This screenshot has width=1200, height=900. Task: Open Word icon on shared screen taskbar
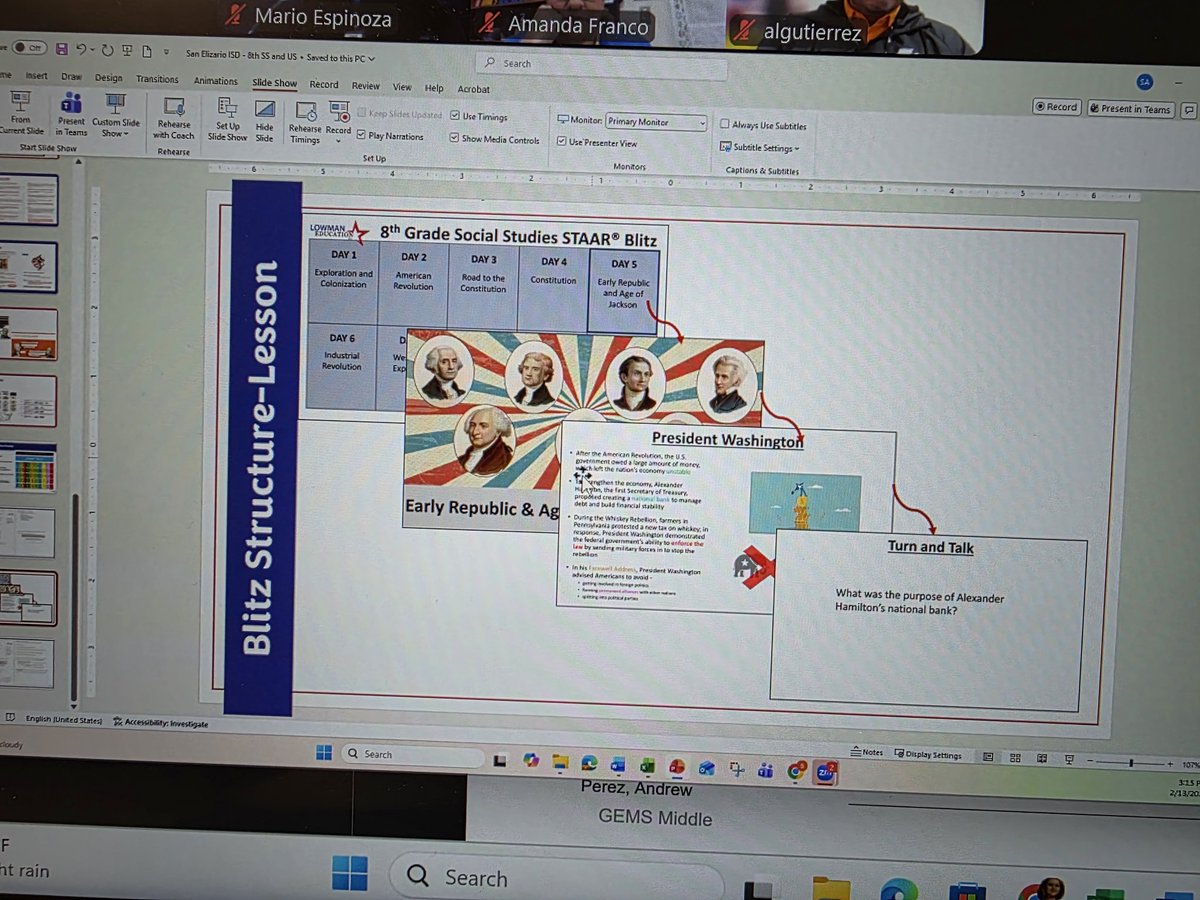[617, 765]
